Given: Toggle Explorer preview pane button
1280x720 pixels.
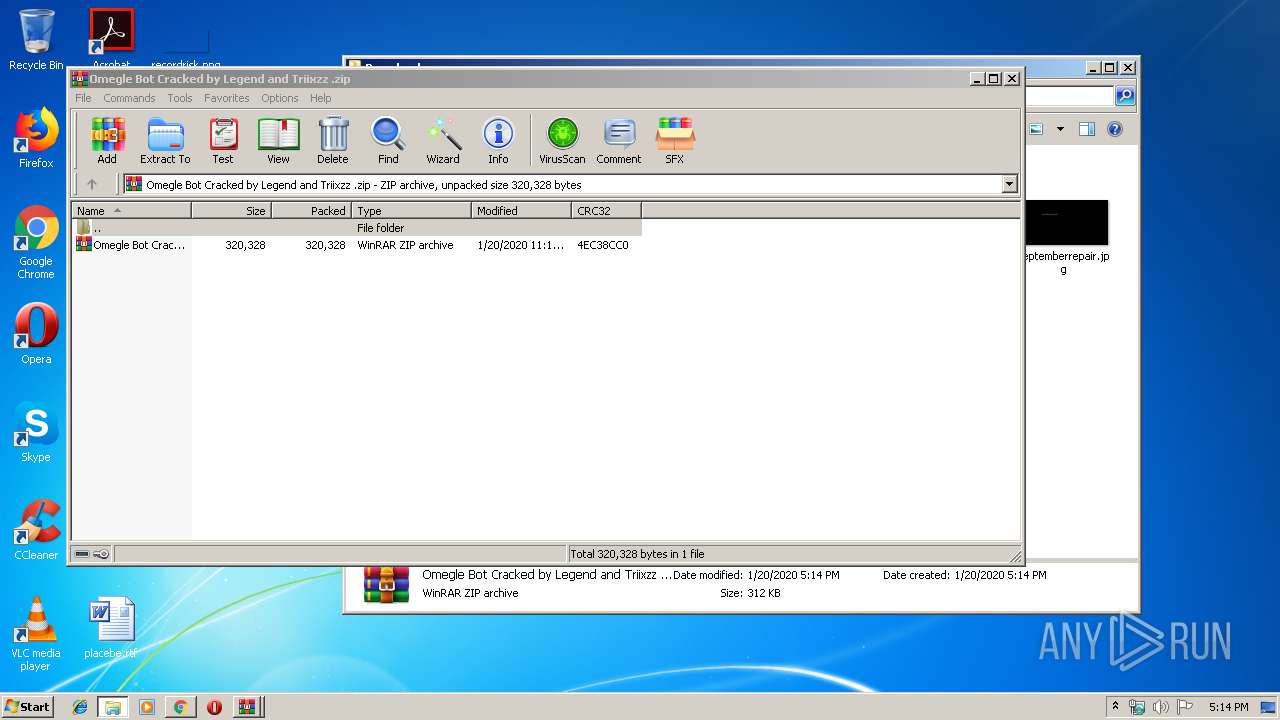Looking at the screenshot, I should click(x=1087, y=129).
